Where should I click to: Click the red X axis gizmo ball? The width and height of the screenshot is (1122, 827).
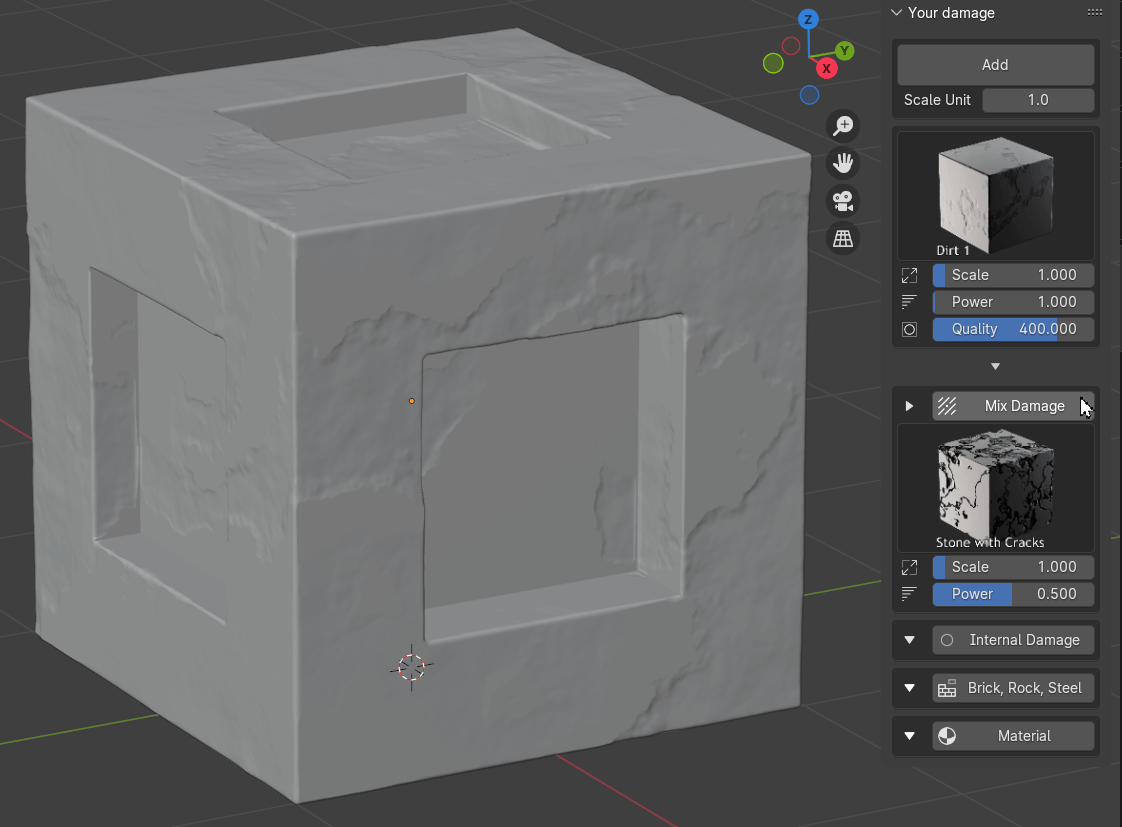coord(827,68)
